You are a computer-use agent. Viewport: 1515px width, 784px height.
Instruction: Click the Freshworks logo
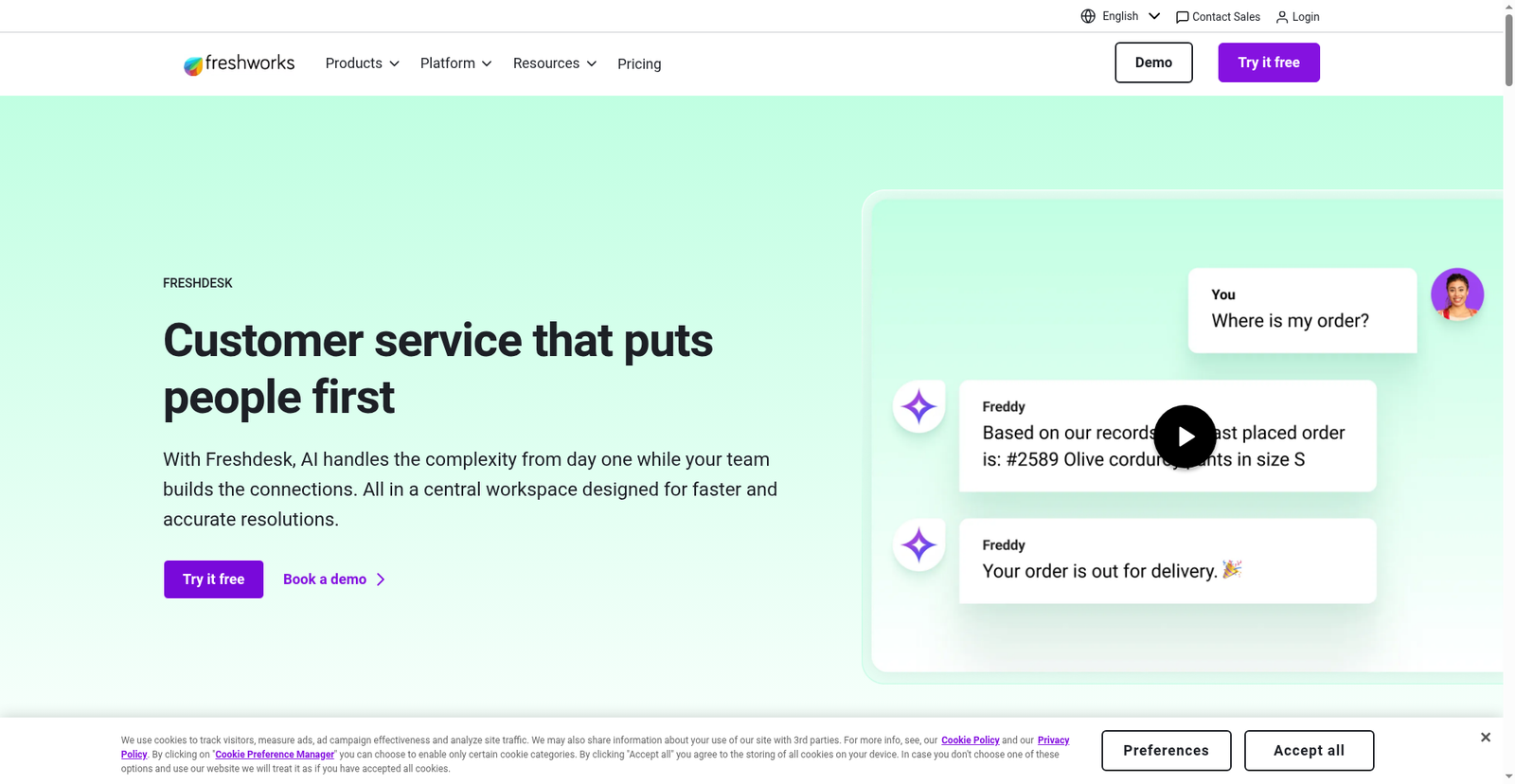point(239,63)
